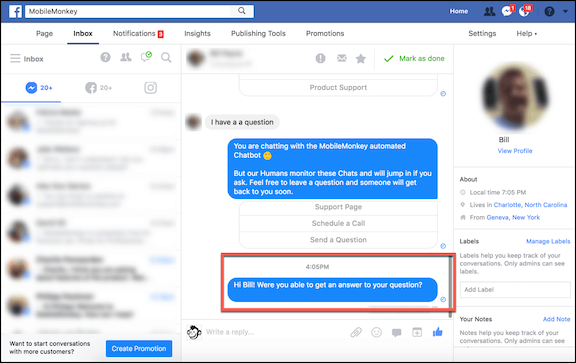Click the Create Promotion button
576x363 pixels.
pyautogui.click(x=139, y=348)
